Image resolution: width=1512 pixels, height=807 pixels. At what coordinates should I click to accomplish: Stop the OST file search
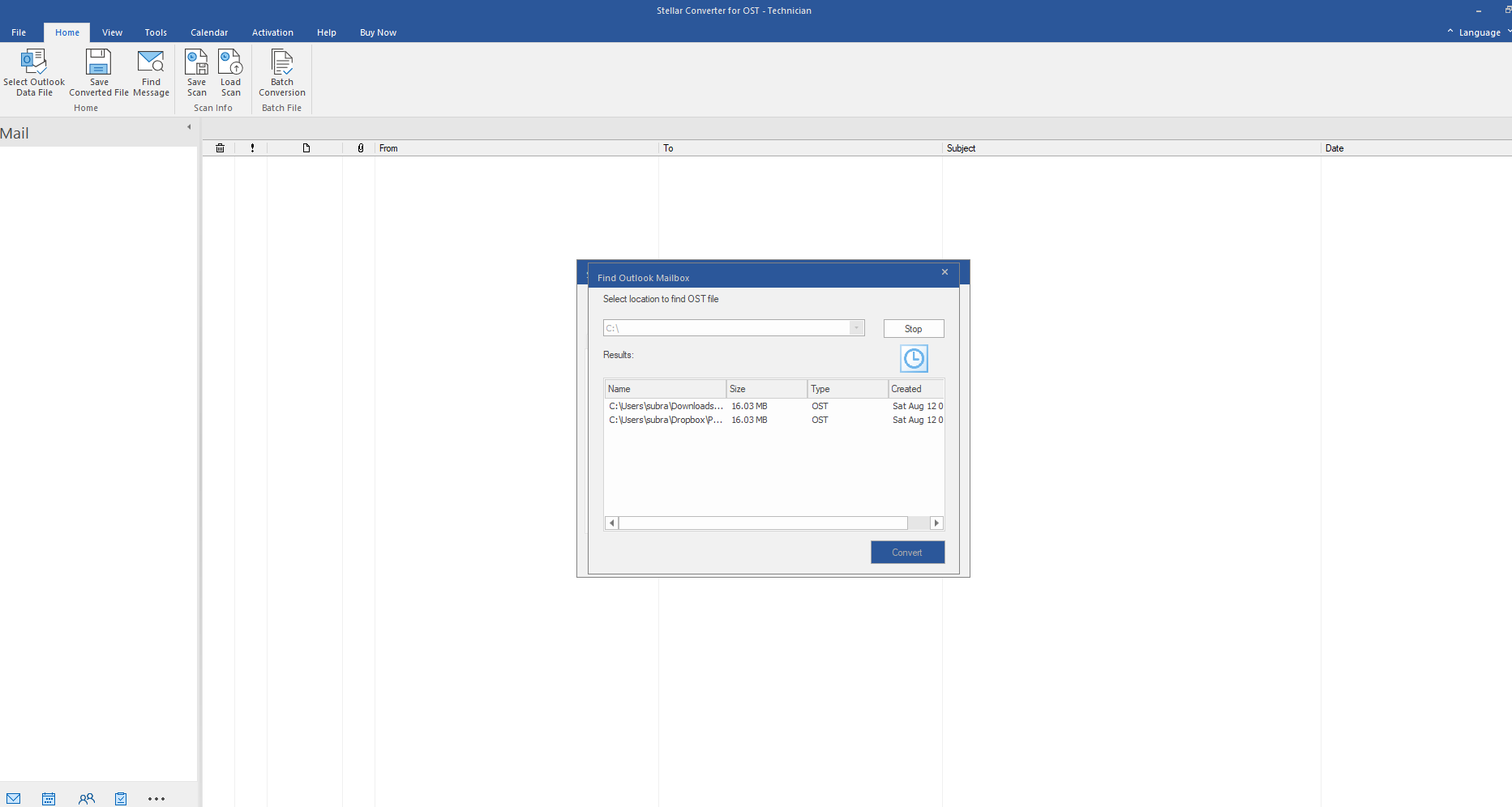click(914, 328)
